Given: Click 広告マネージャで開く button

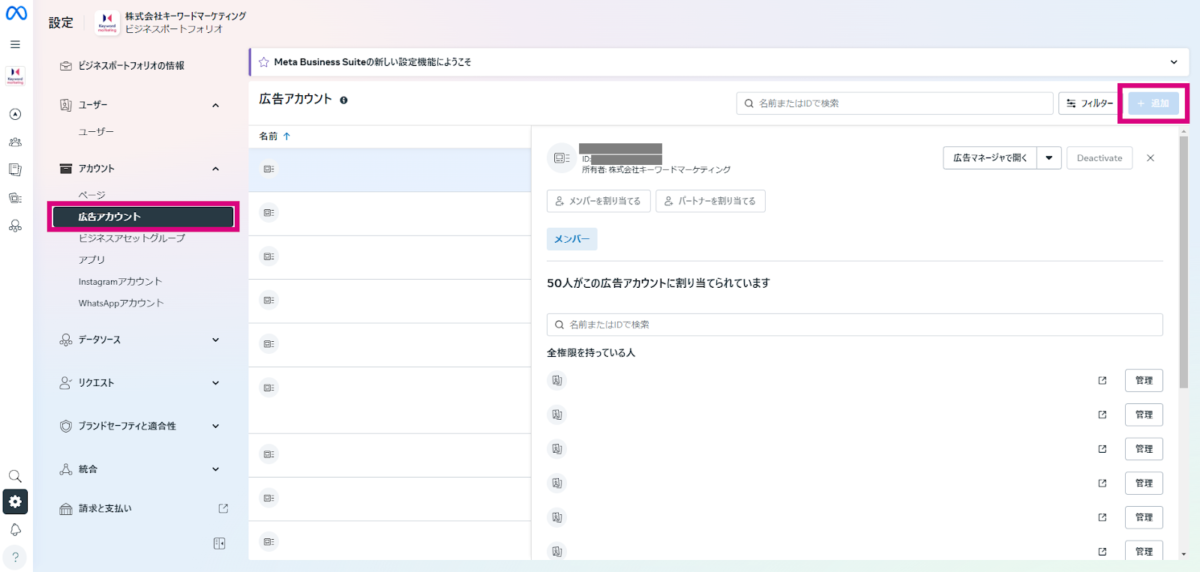Looking at the screenshot, I should 989,158.
